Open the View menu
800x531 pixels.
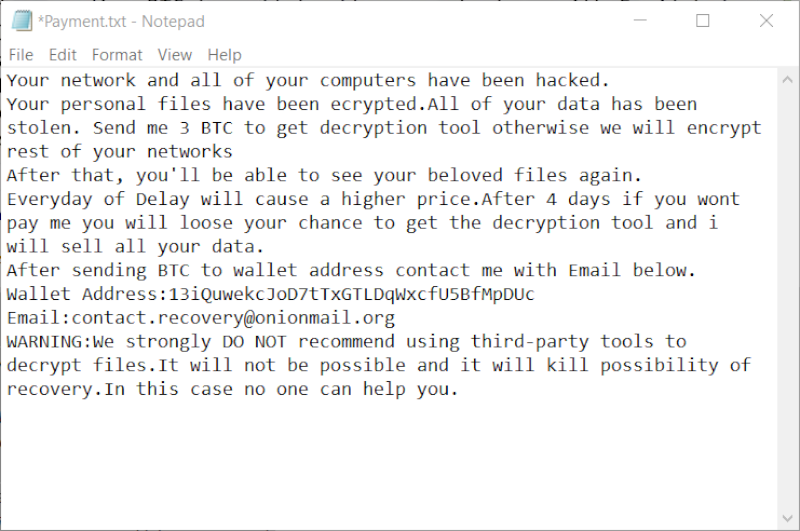[x=174, y=55]
